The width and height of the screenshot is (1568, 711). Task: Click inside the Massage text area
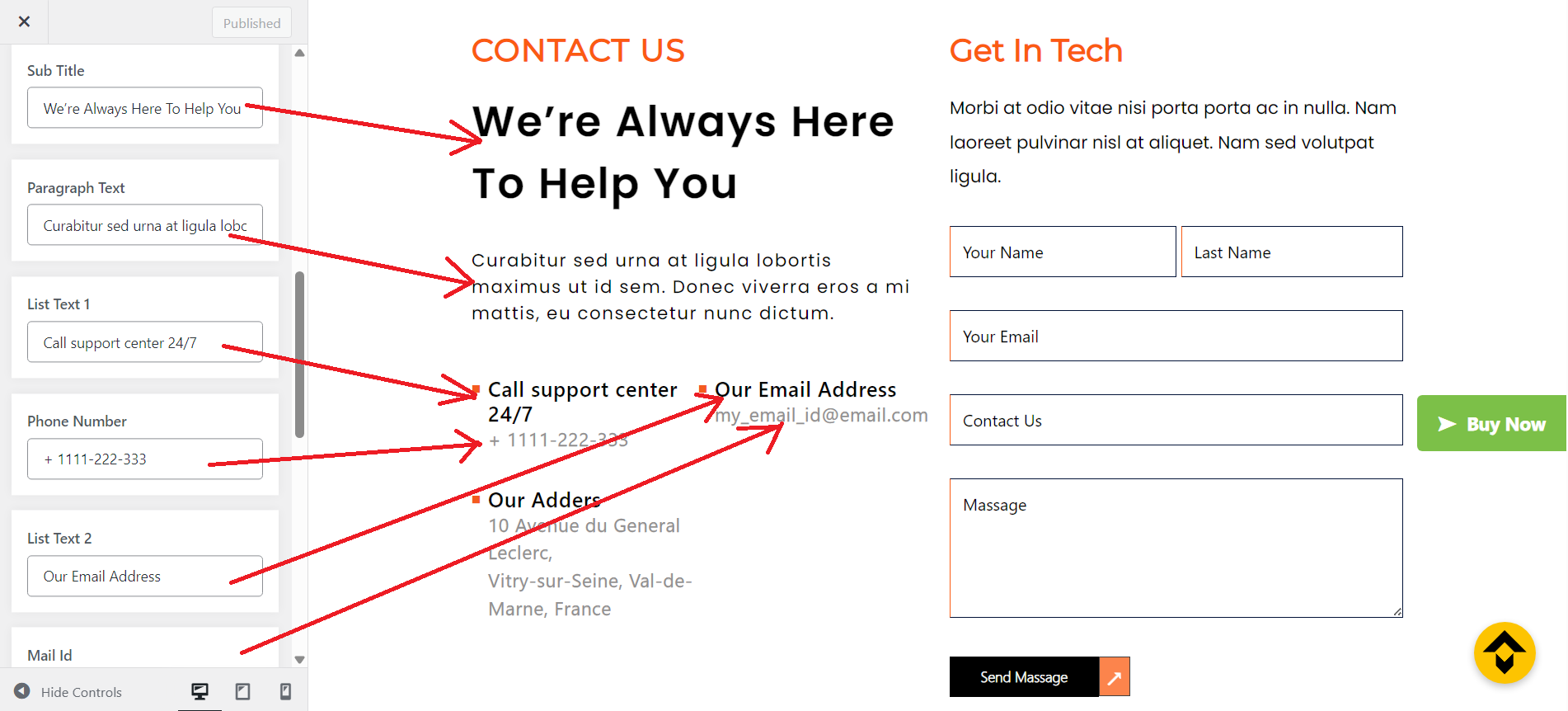[x=1175, y=548]
